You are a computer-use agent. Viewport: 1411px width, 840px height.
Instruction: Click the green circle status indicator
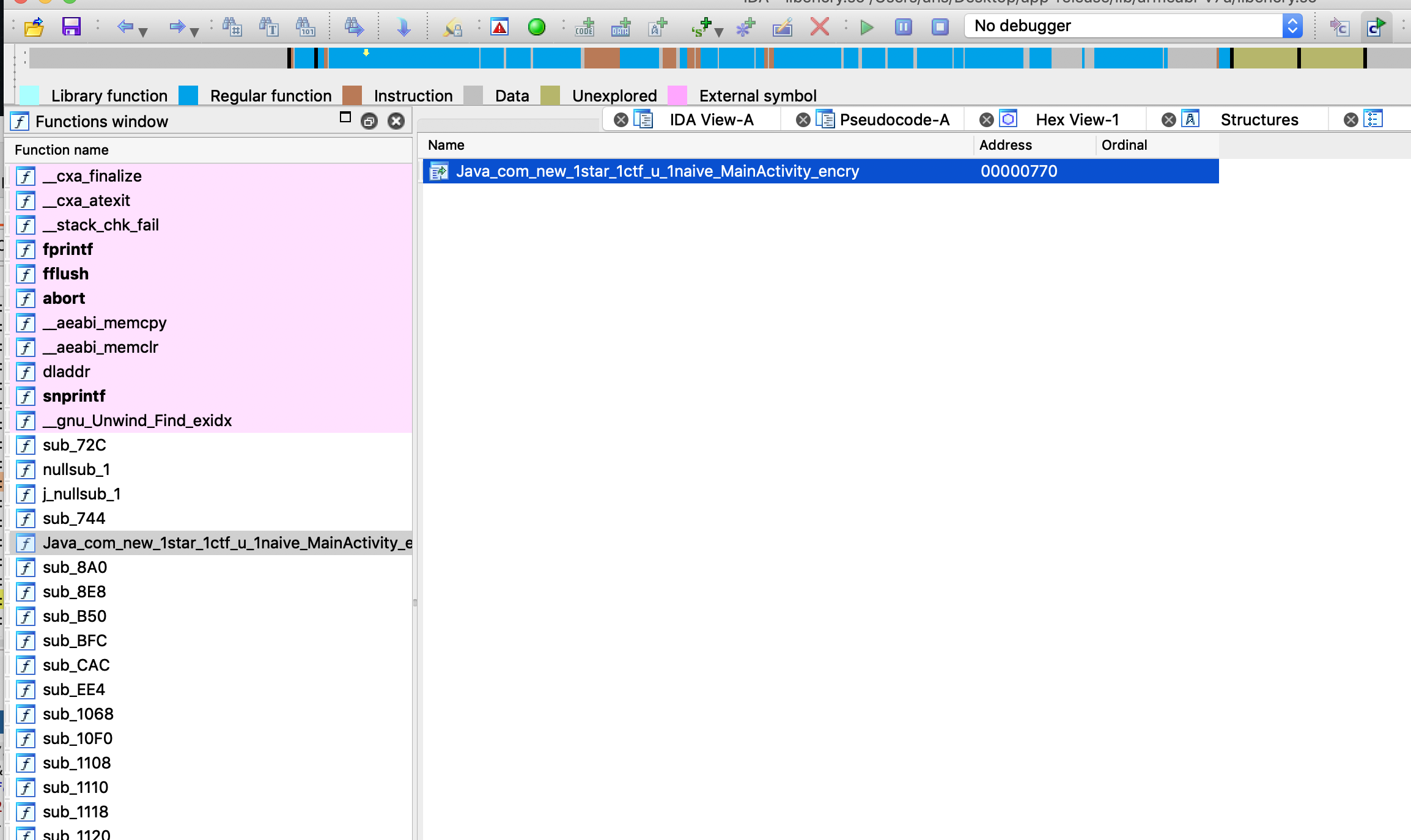click(x=536, y=27)
